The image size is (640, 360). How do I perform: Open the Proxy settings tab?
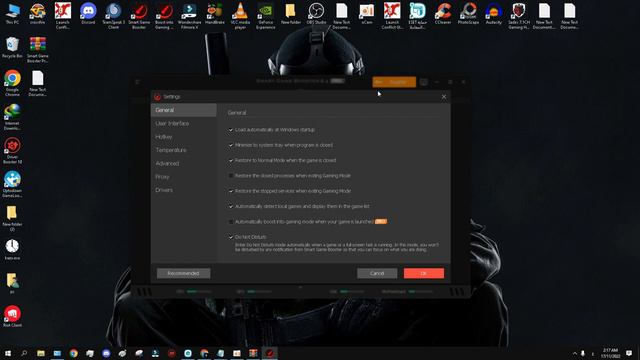[x=184, y=177]
